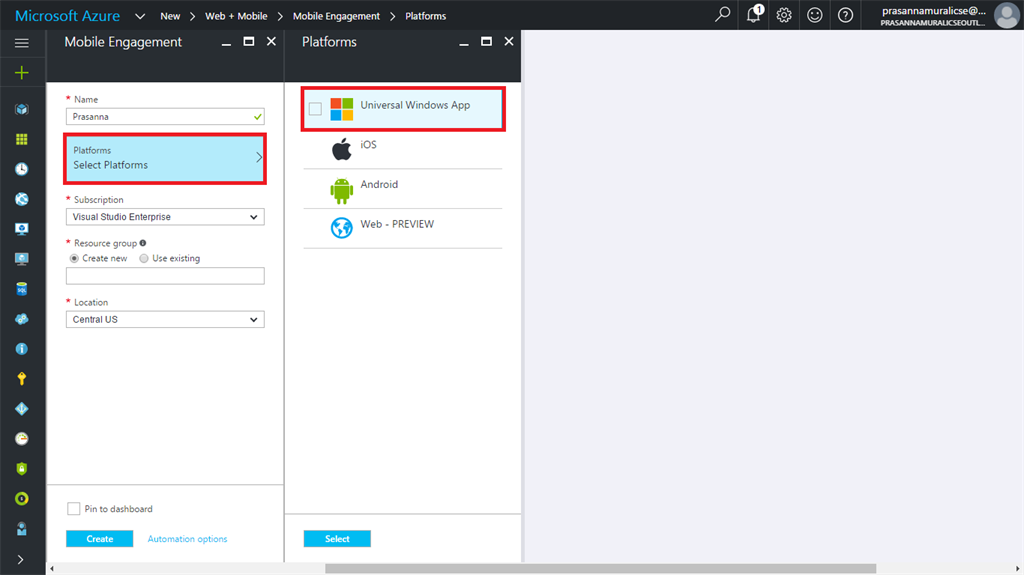Click the Select button
This screenshot has height=575, width=1024.
(x=337, y=538)
